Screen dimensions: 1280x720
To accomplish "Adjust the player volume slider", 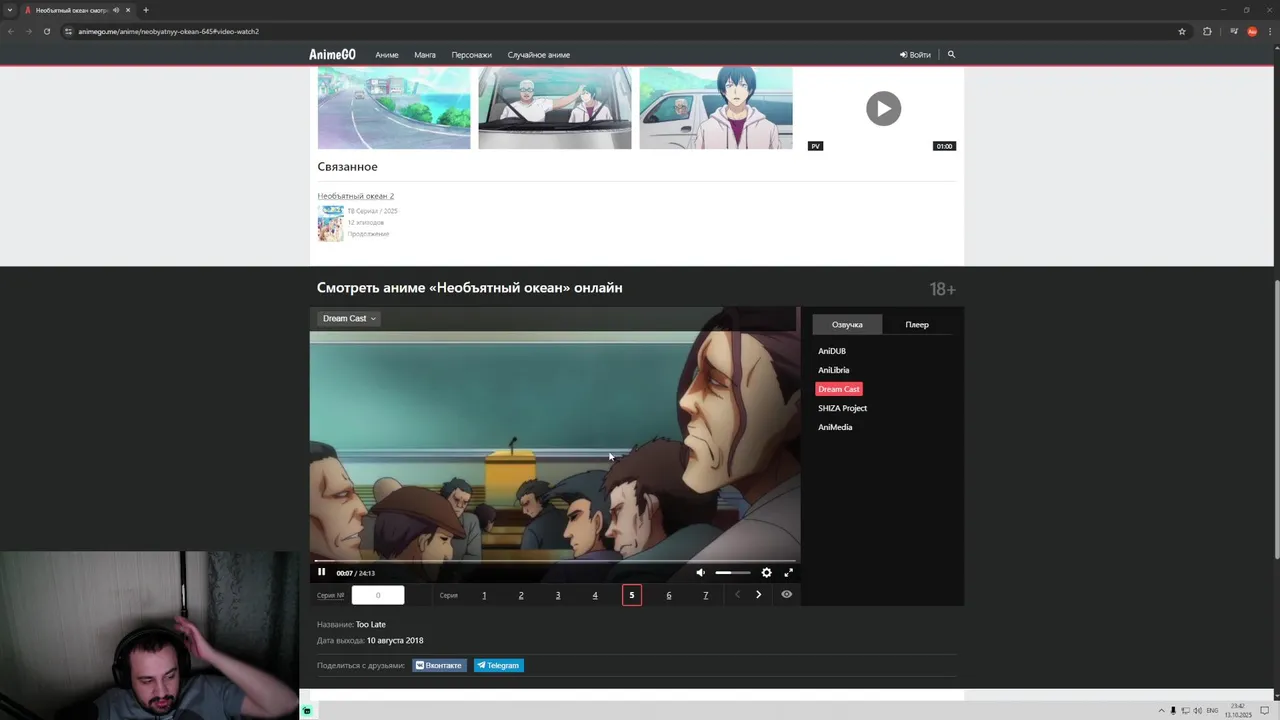I will coord(732,573).
